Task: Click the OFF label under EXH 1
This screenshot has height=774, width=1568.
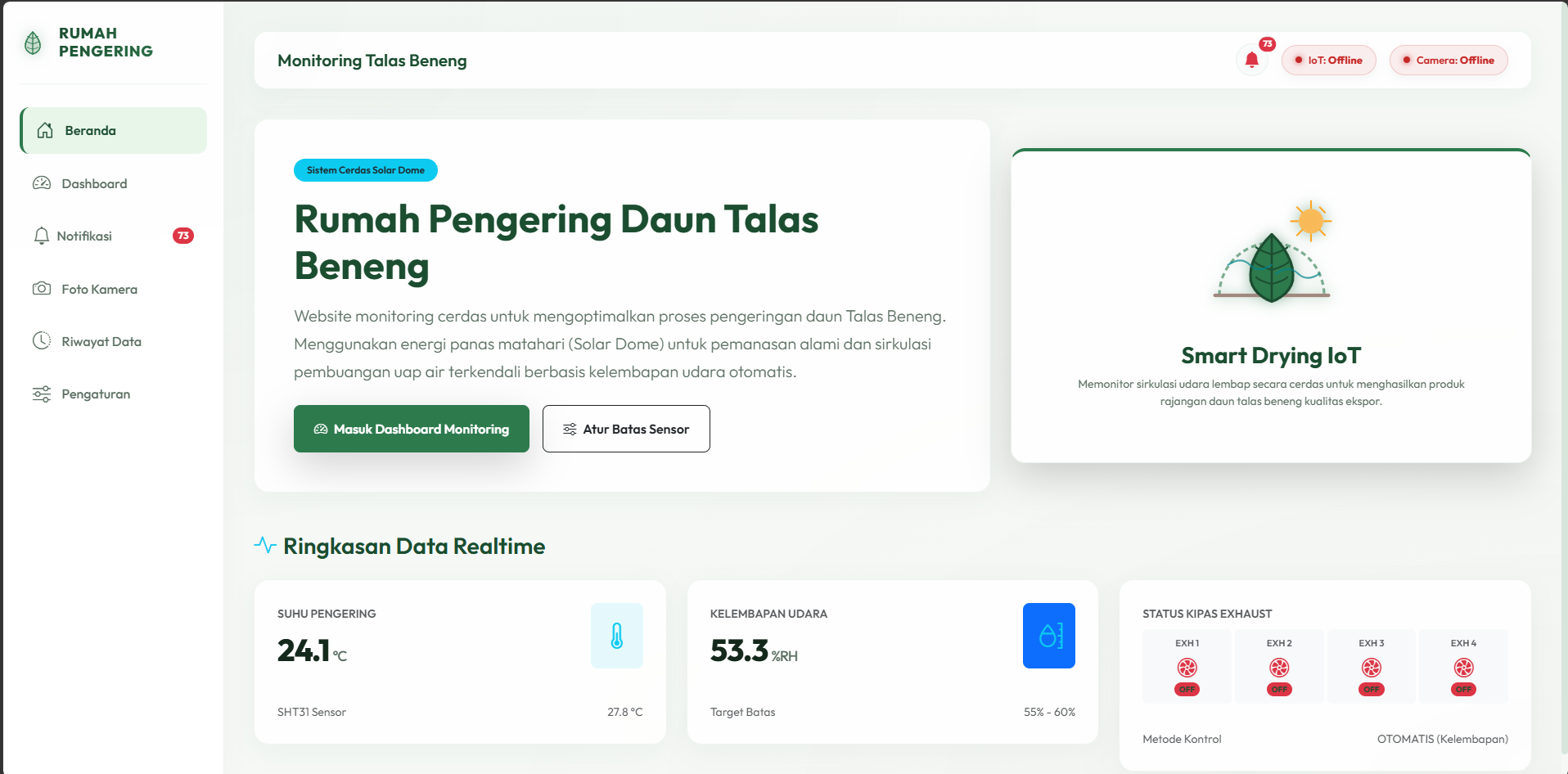Action: (x=1187, y=690)
